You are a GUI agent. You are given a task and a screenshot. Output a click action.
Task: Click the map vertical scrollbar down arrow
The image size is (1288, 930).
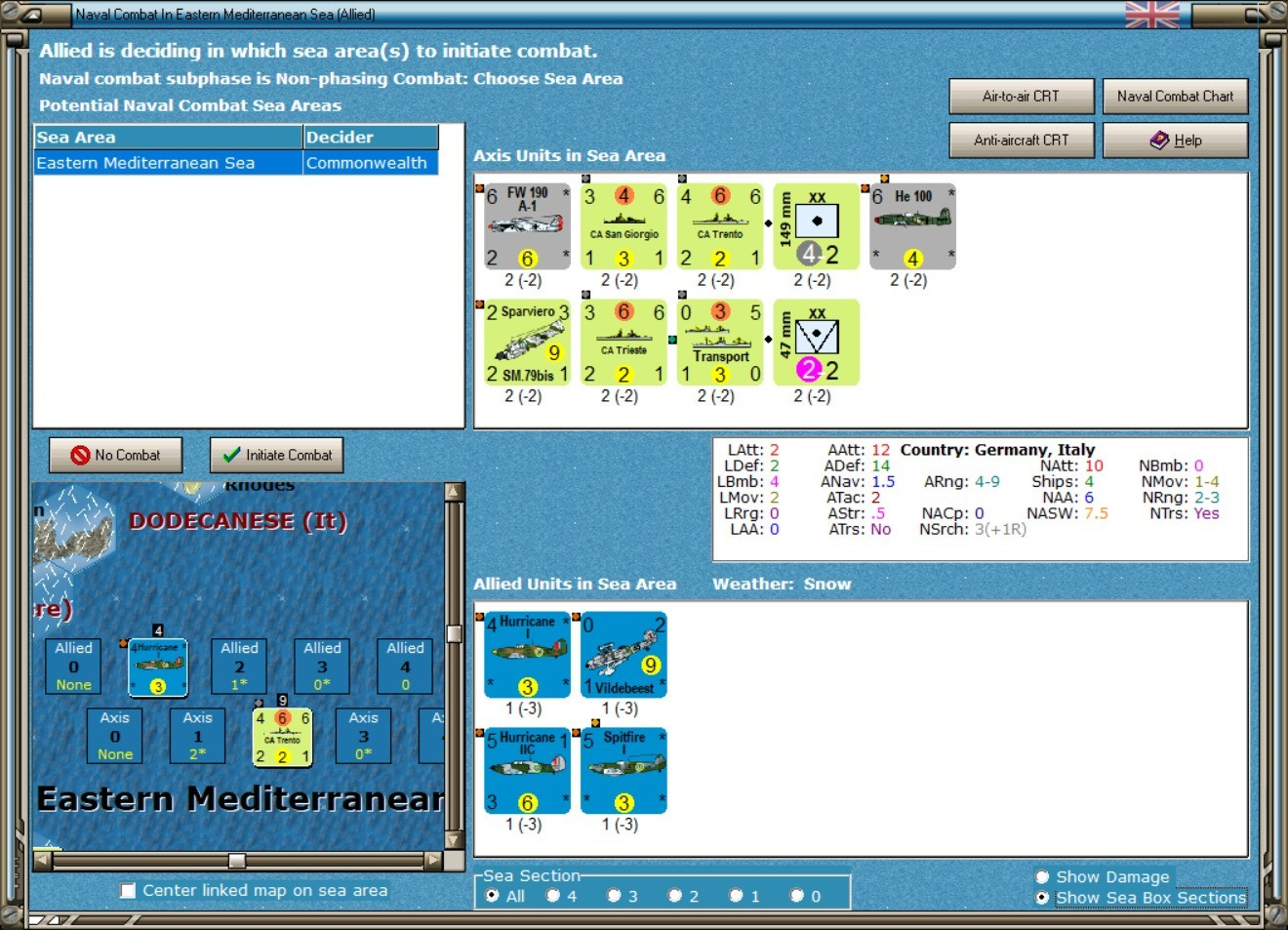[454, 840]
